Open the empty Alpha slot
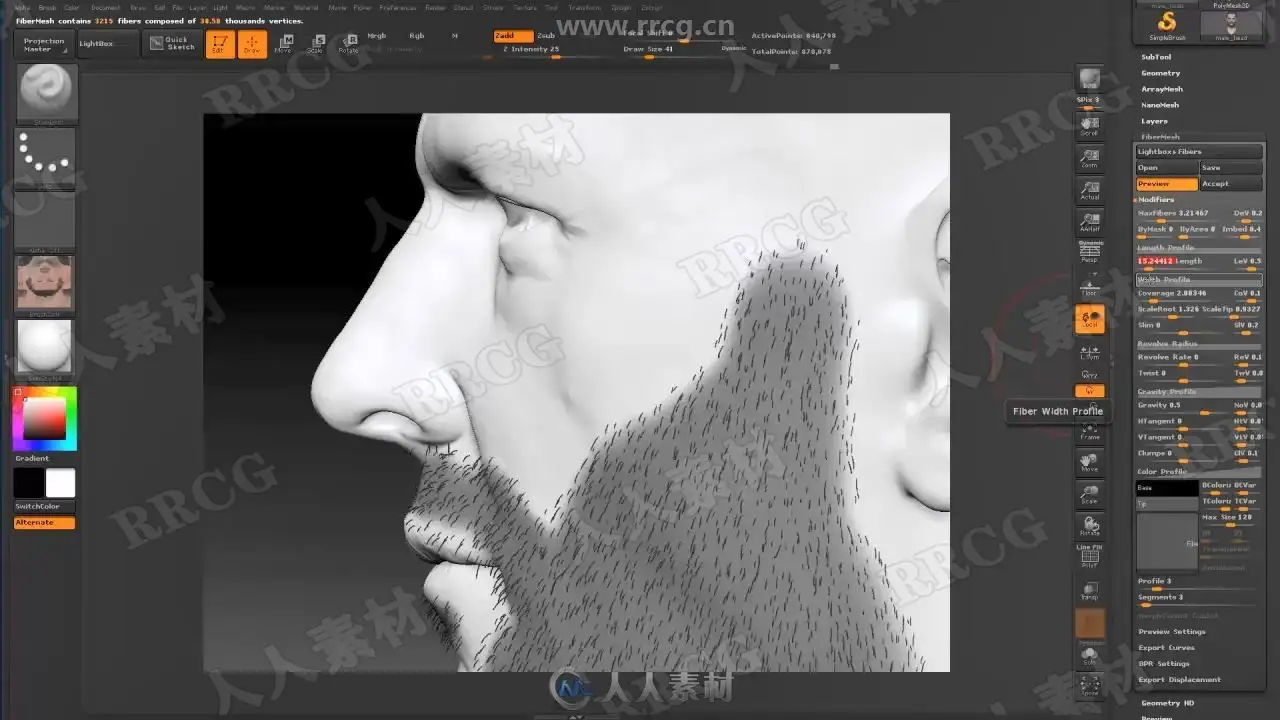The height and width of the screenshot is (720, 1280). tap(47, 222)
